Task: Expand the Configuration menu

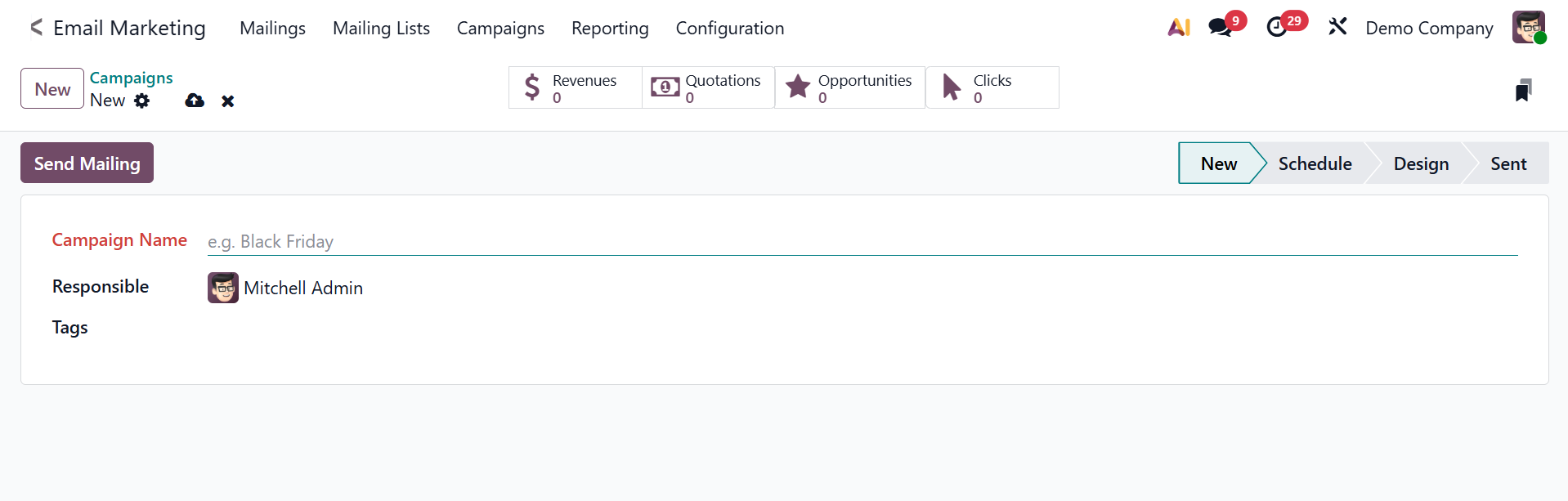Action: point(729,29)
